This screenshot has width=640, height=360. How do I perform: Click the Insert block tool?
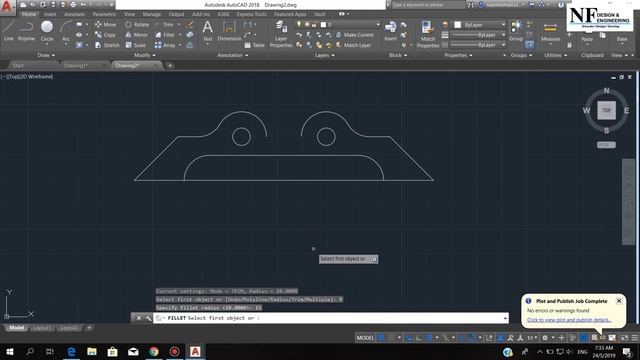pos(390,31)
